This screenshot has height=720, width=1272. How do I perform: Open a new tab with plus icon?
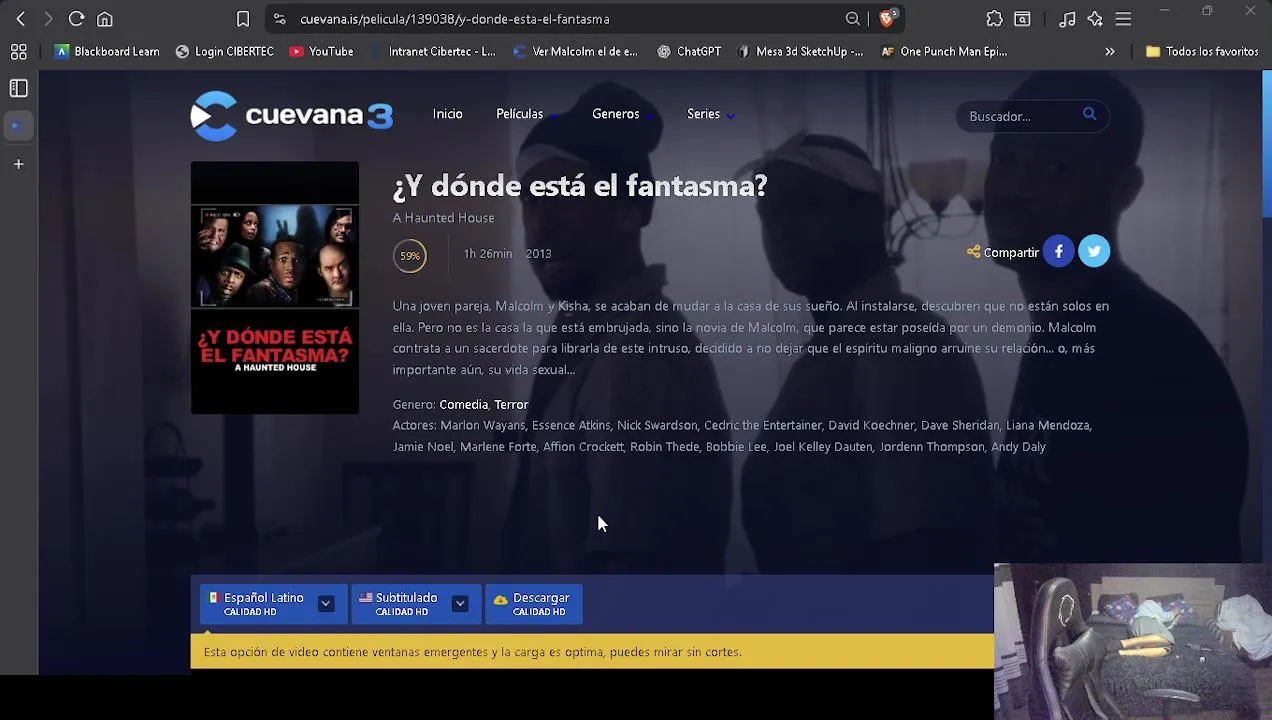pos(18,164)
